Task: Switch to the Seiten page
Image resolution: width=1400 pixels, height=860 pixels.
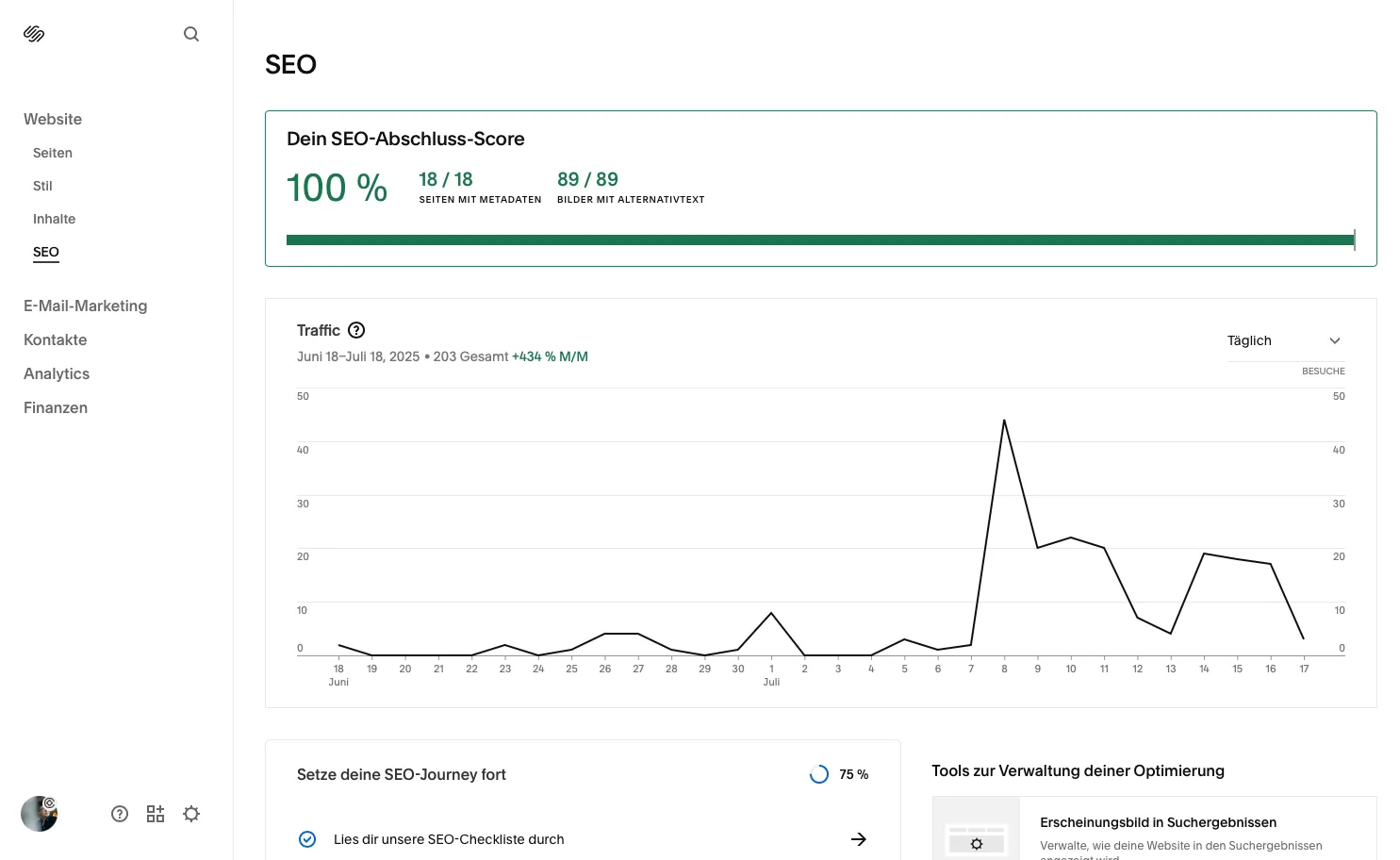Action: click(52, 153)
